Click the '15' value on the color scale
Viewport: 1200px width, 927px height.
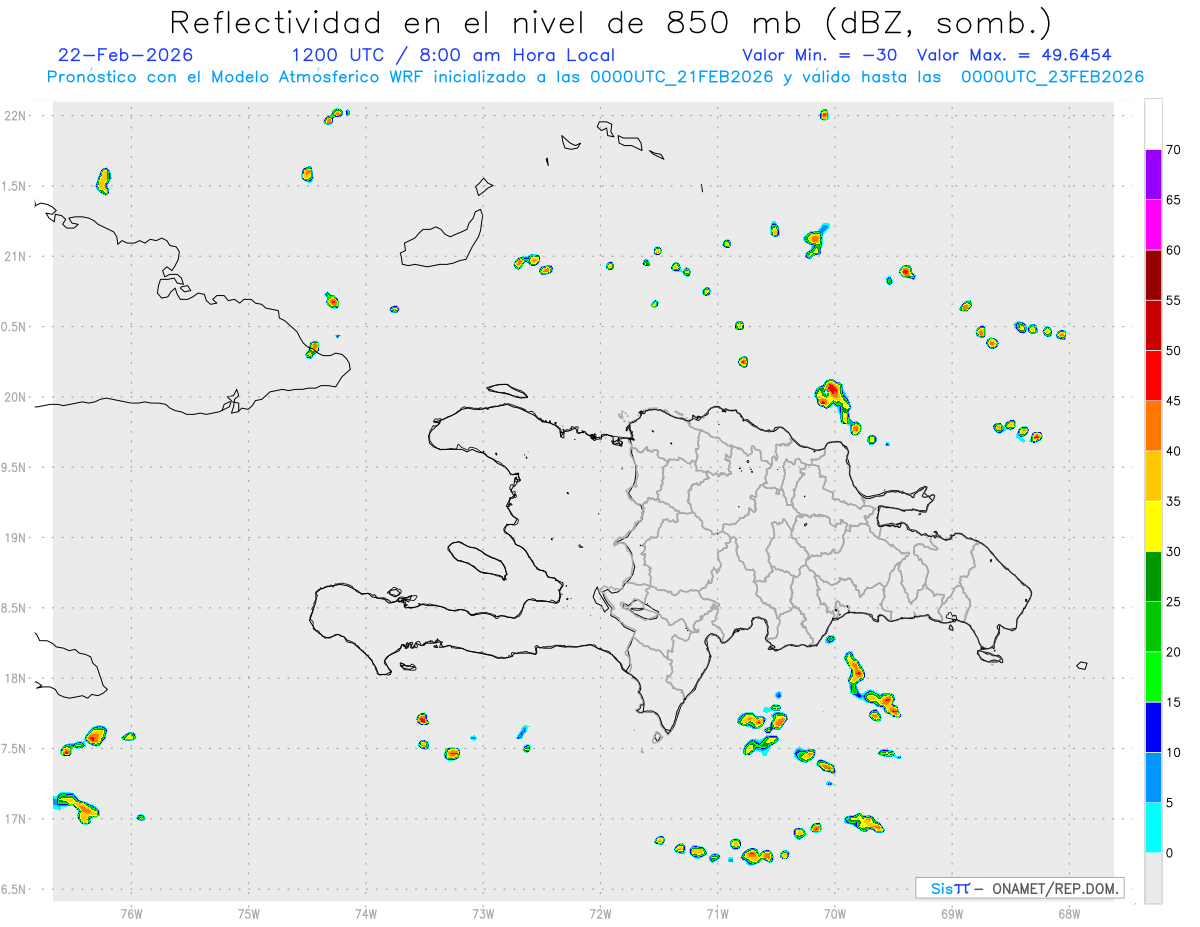pyautogui.click(x=1174, y=702)
